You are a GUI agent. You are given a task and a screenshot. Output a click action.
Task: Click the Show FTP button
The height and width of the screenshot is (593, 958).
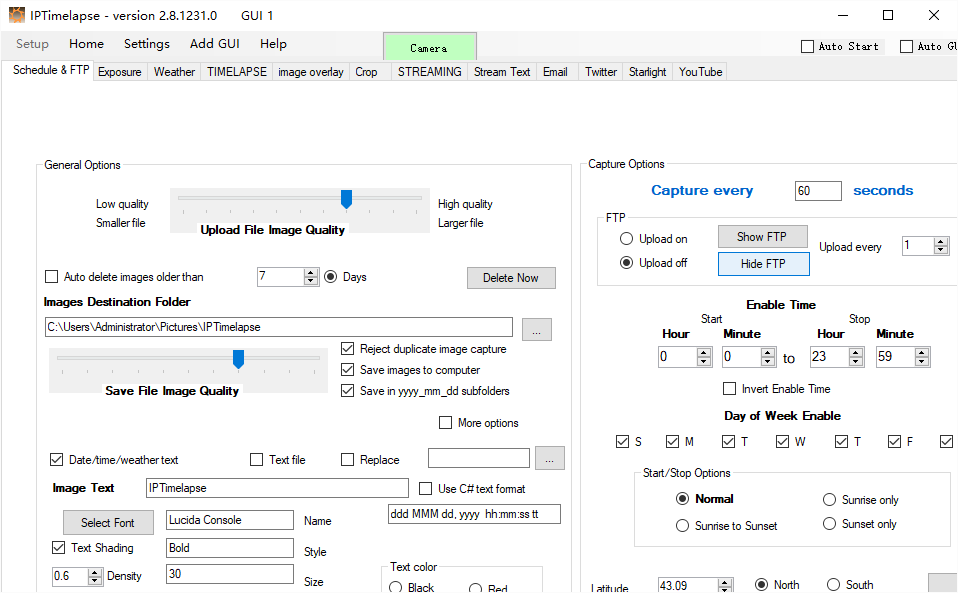pos(762,237)
